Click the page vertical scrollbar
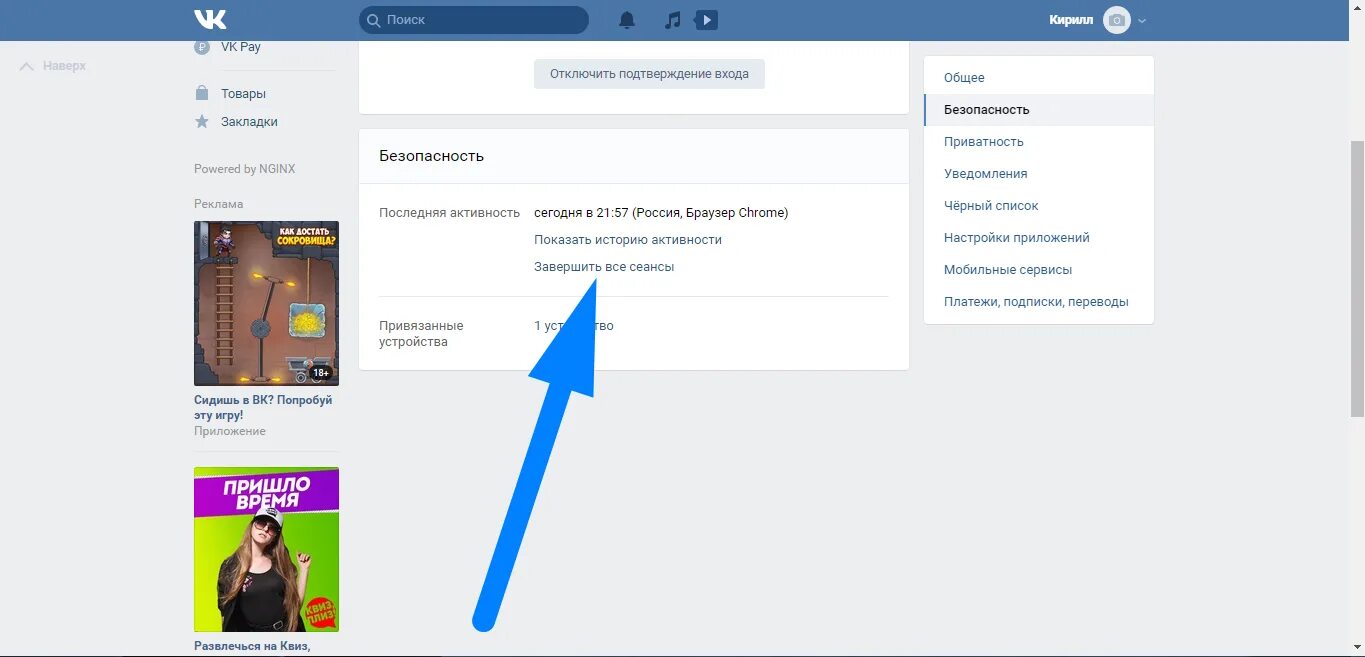 pos(1357,278)
